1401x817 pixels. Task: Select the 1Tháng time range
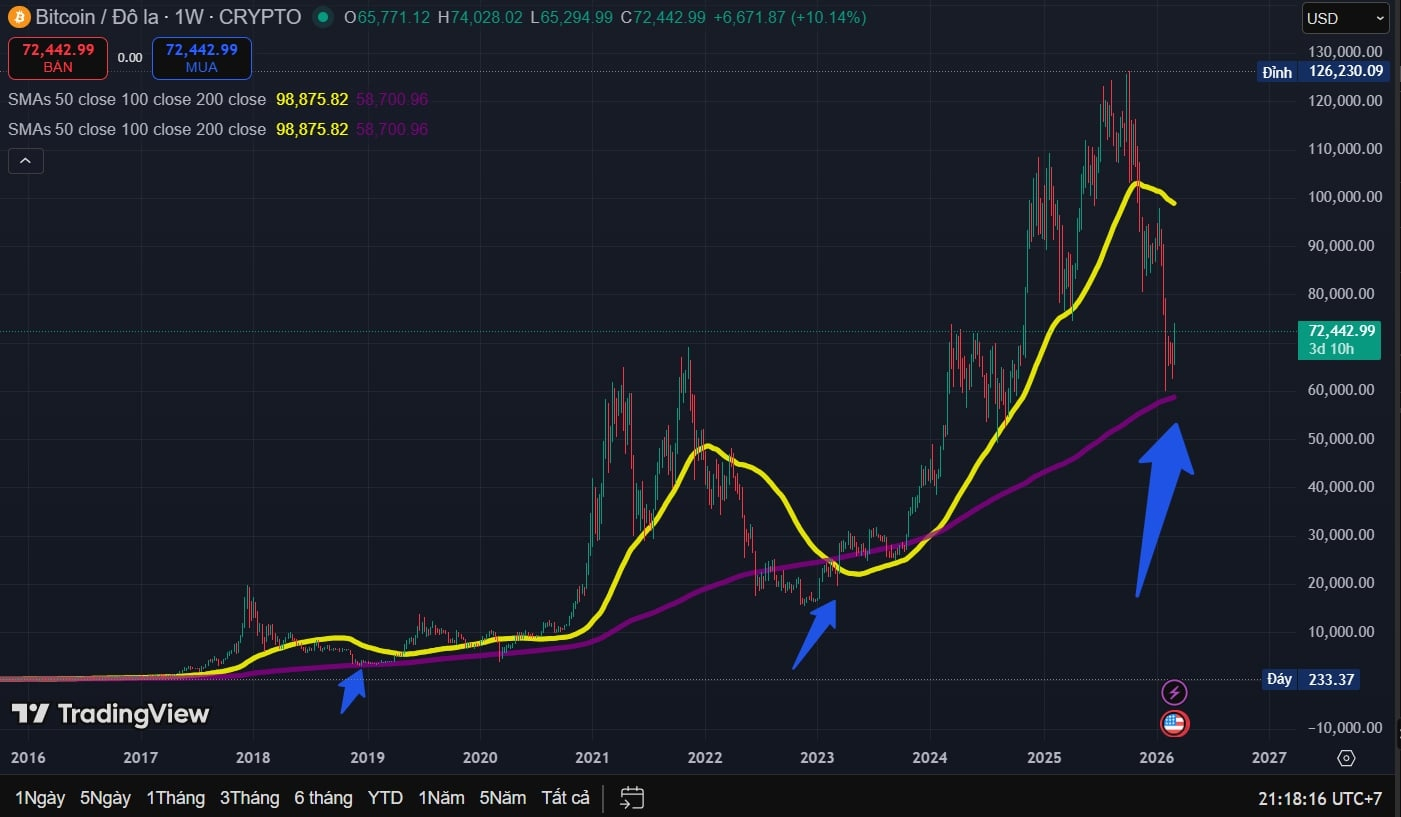(x=175, y=798)
